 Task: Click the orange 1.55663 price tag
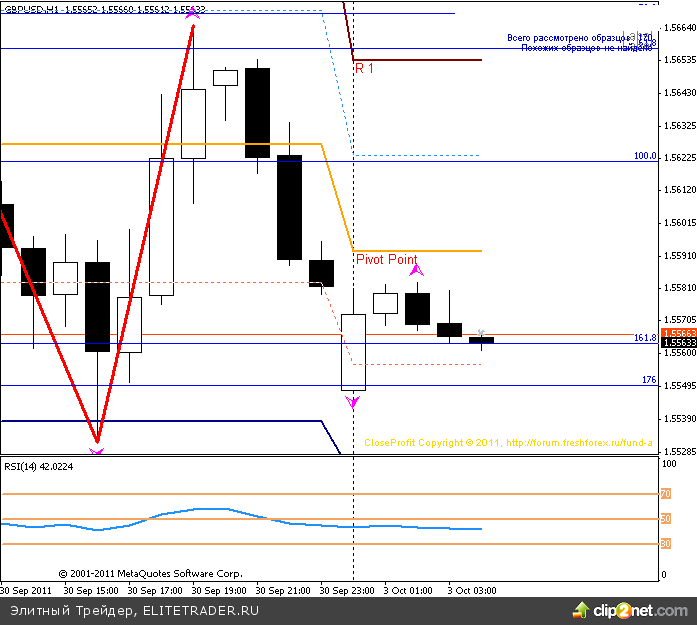677,334
